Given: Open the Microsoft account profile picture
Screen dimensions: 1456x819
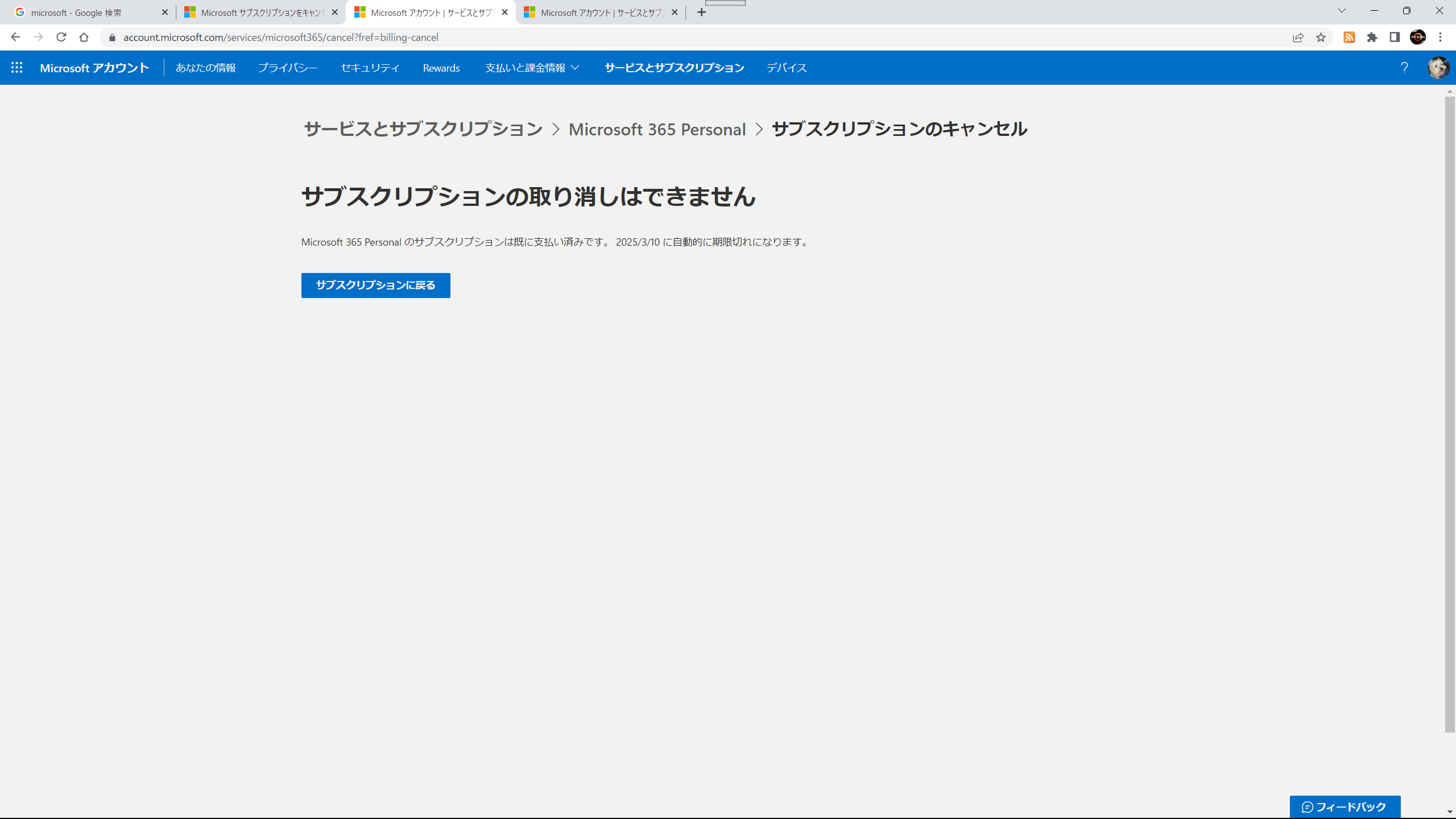Looking at the screenshot, I should (x=1438, y=68).
